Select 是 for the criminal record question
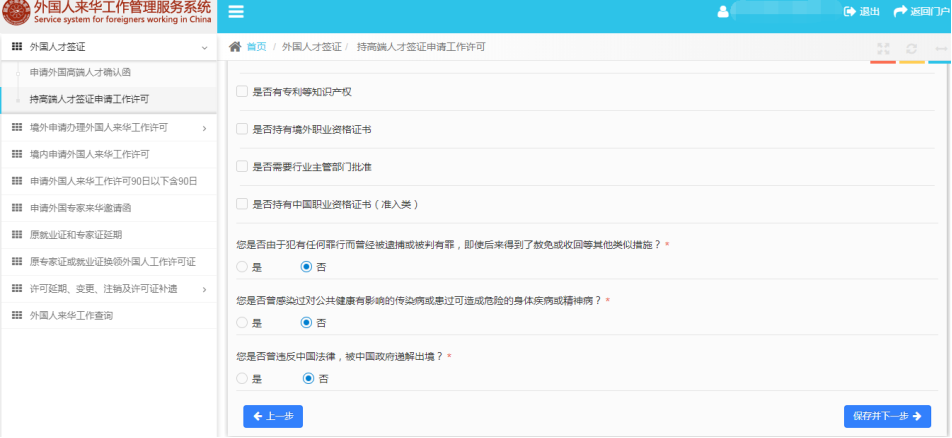Viewport: 952px width, 438px height. click(242, 267)
